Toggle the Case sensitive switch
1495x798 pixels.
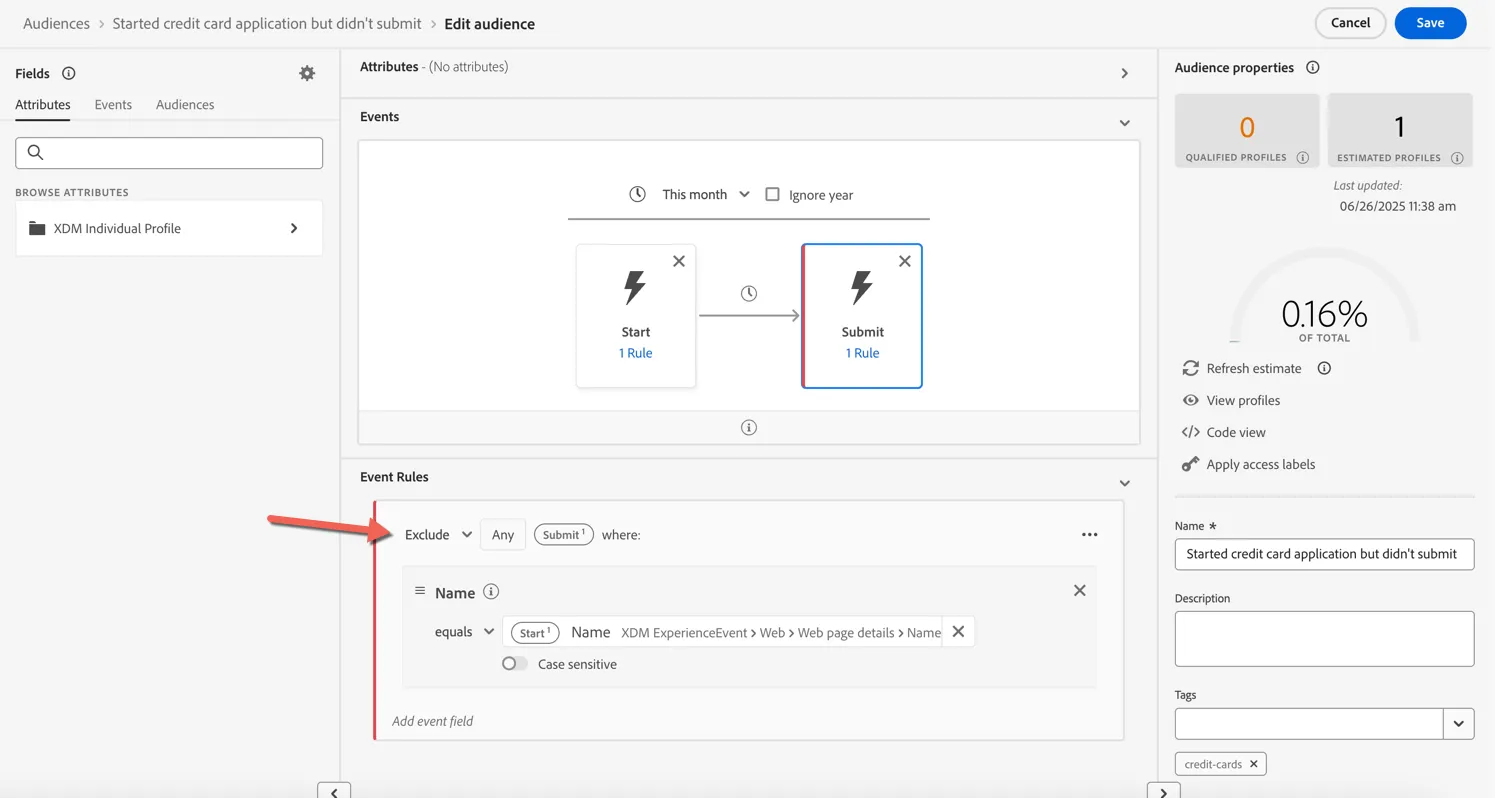pos(514,664)
